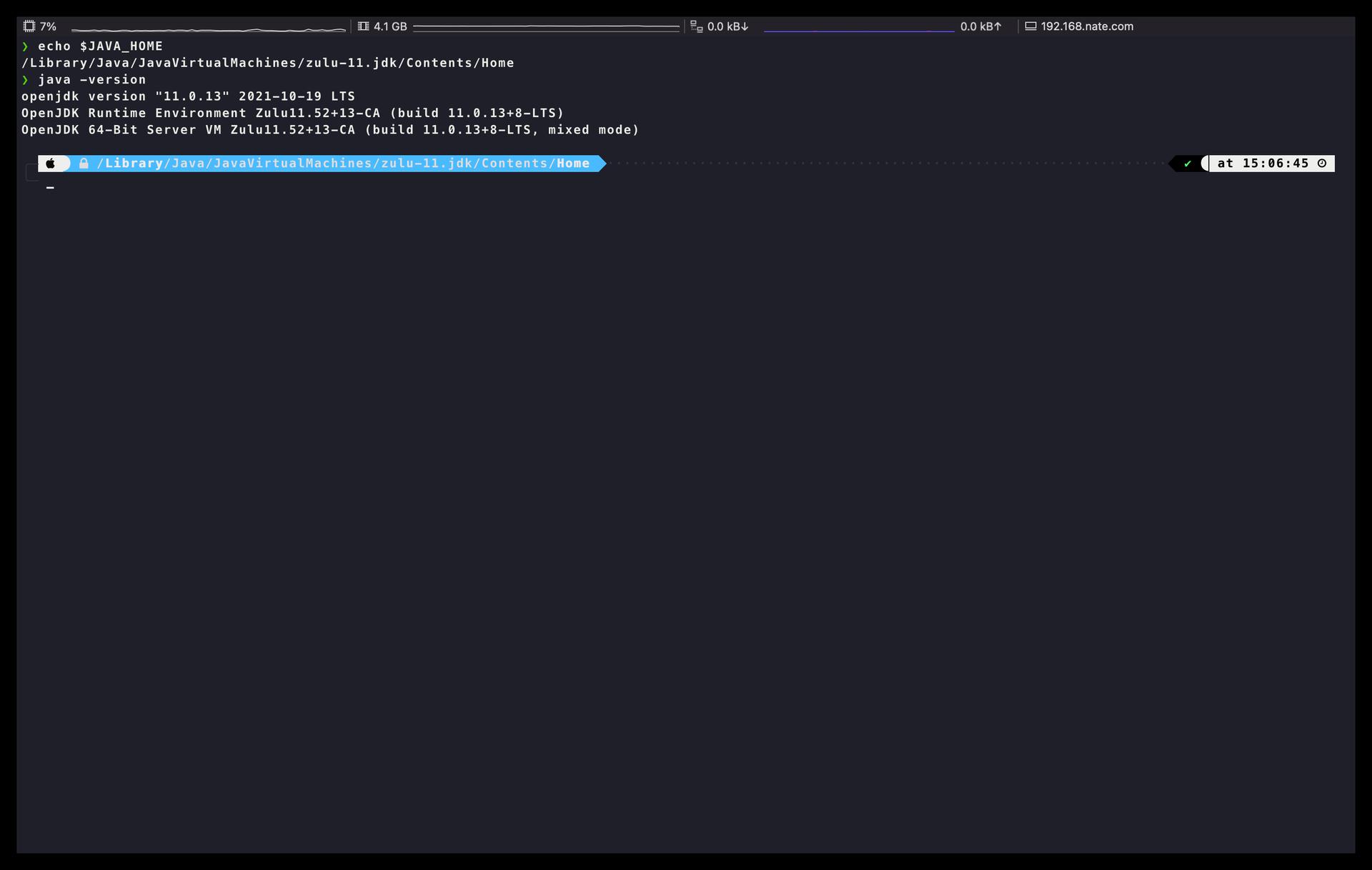Click the purple network throughput graph
Screen dimensions: 1372x870
[x=858, y=31]
